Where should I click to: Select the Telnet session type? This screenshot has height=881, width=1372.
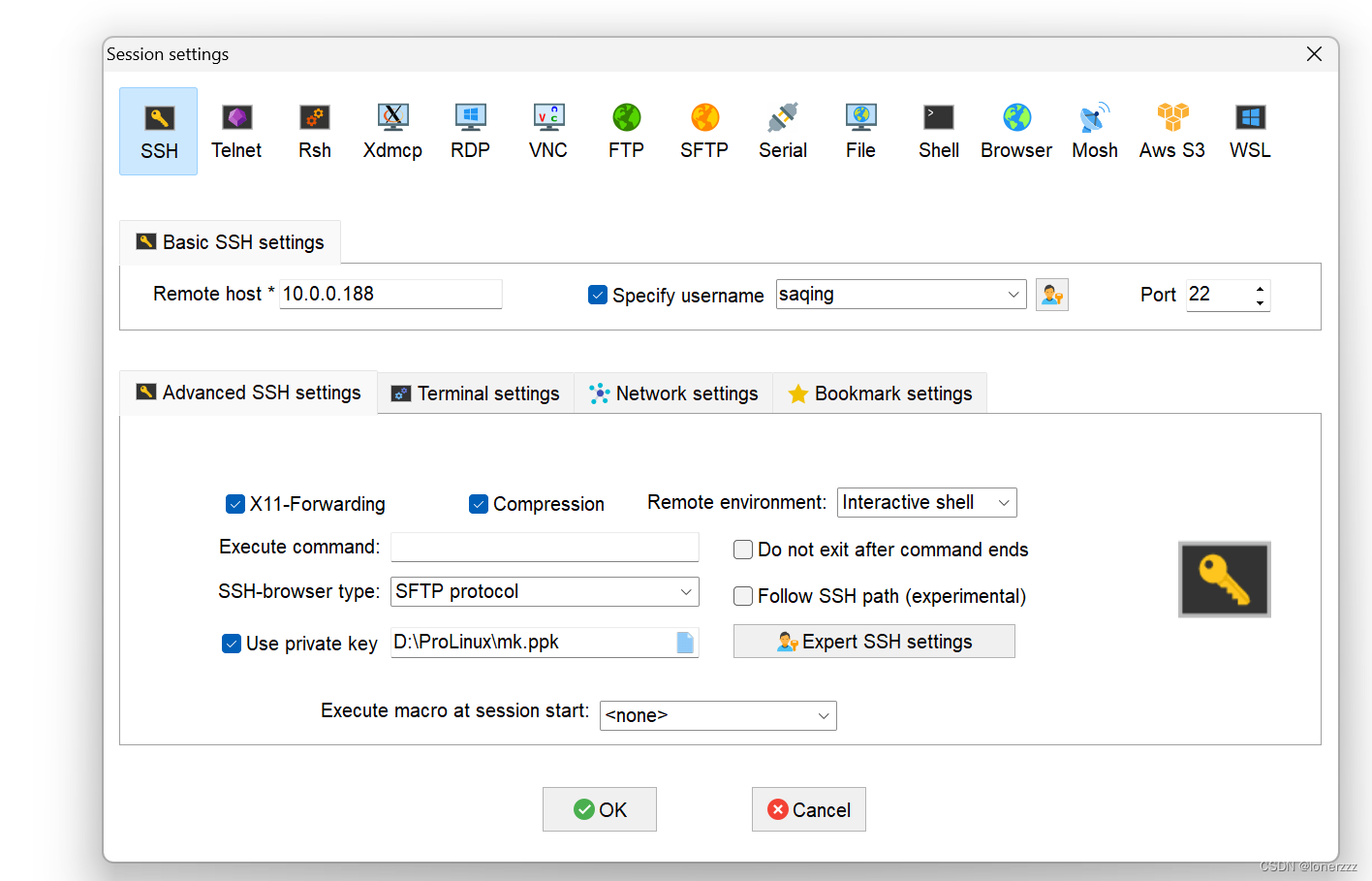click(235, 131)
